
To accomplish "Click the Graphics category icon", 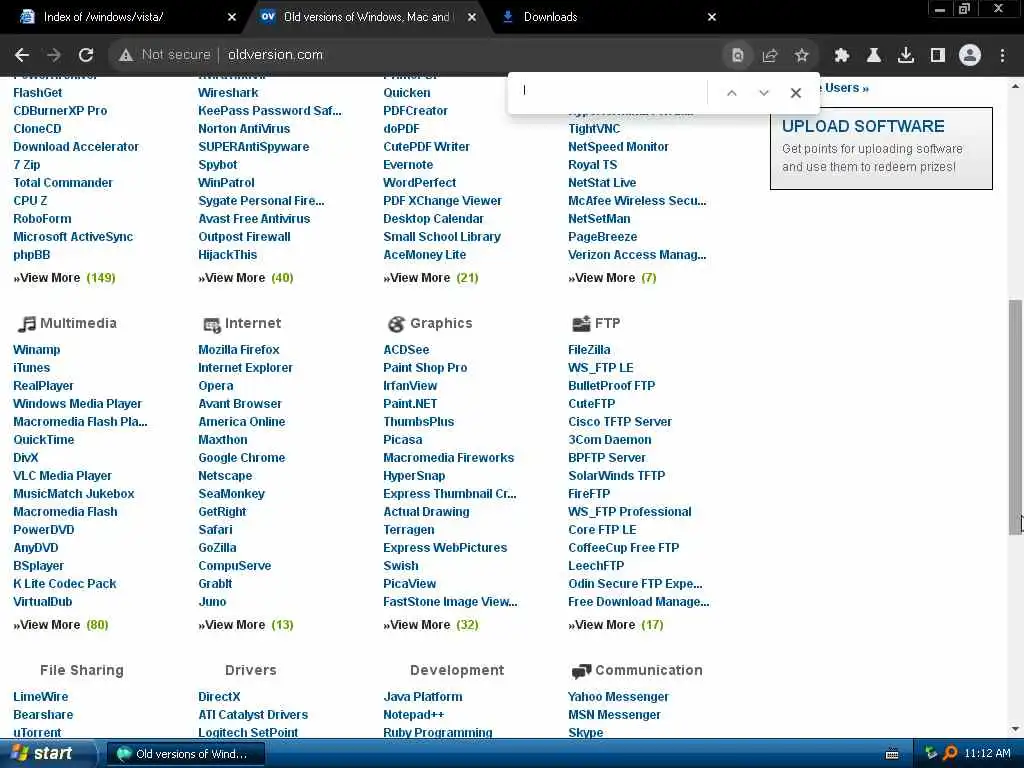I will (396, 324).
